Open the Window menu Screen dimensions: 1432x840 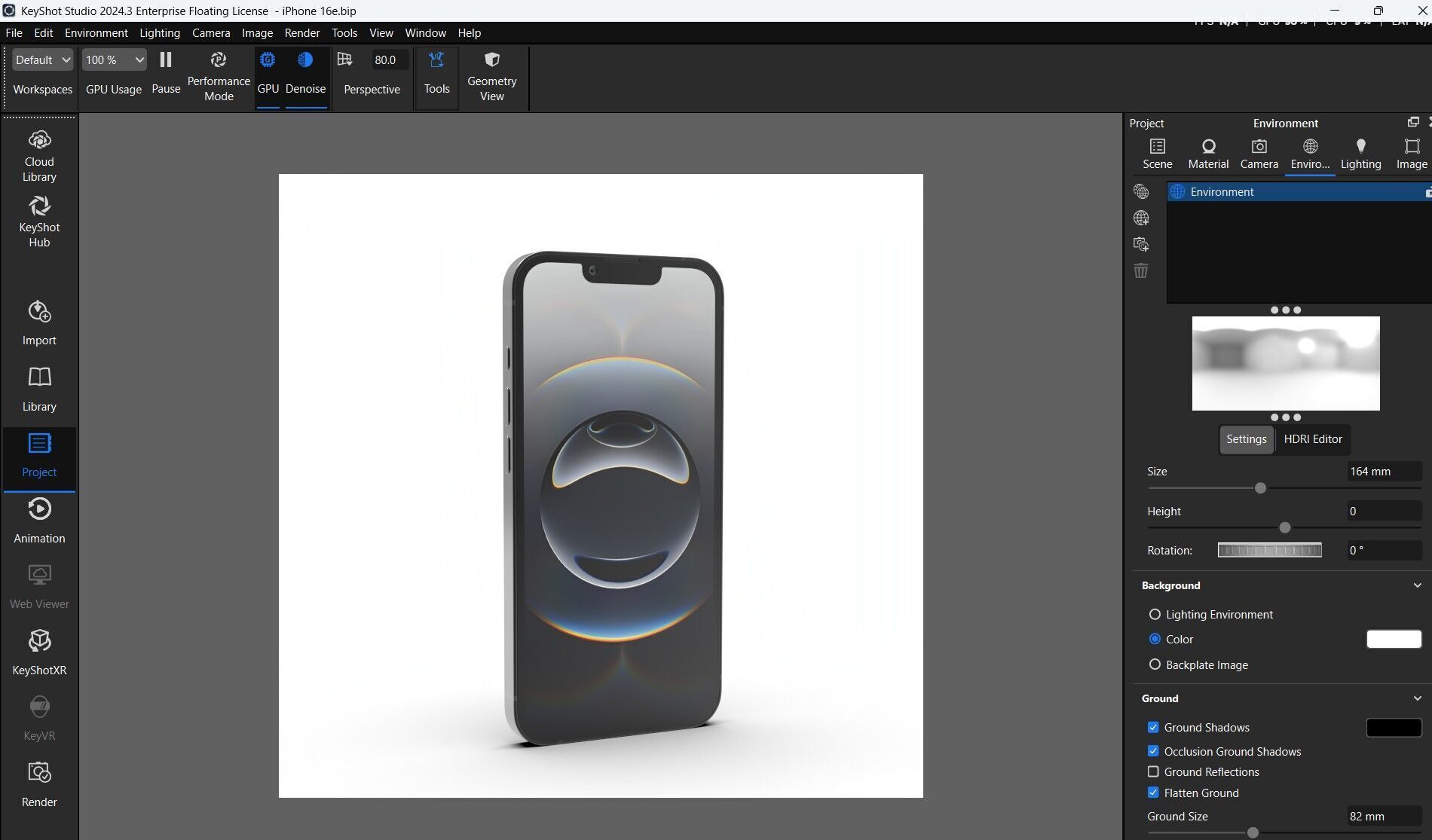[x=425, y=33]
